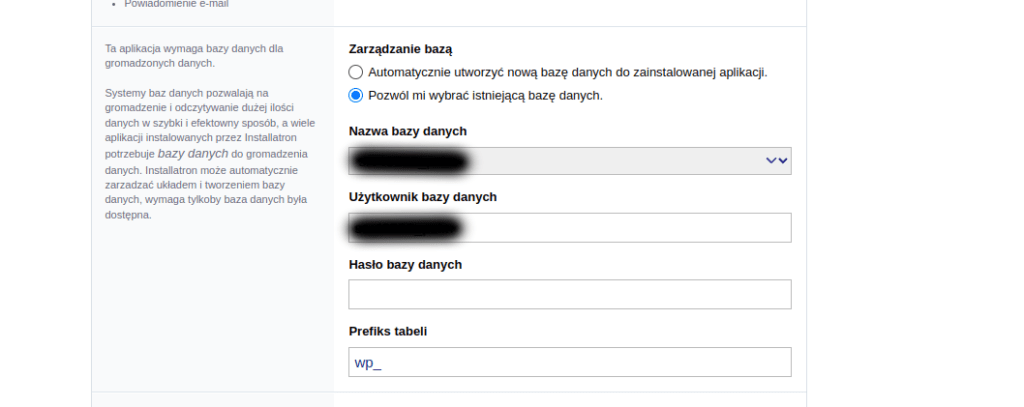Click the 'Hasło bazy danych' label
Screen dimensions: 1024x407
pyautogui.click(x=405, y=265)
